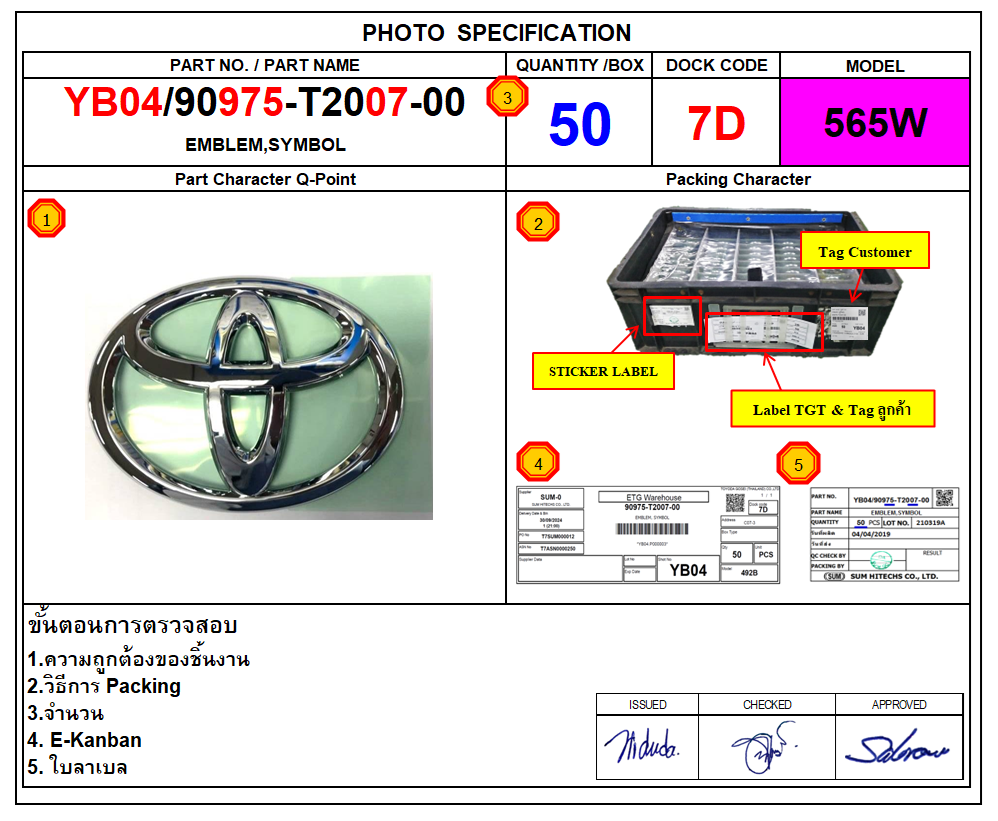Click the SUM-0 supplier box on the kanban

point(551,498)
